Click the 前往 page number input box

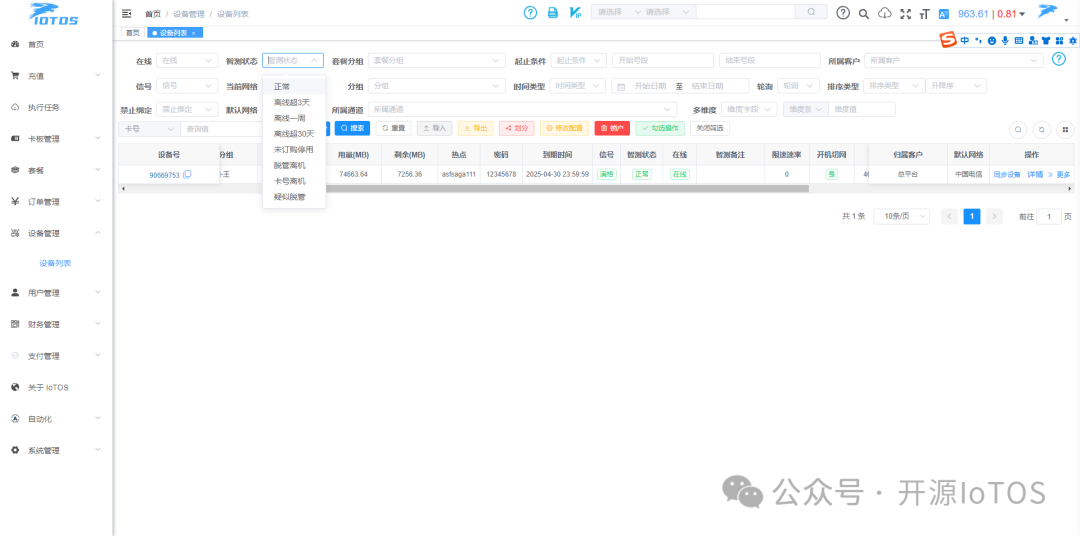(x=1049, y=216)
